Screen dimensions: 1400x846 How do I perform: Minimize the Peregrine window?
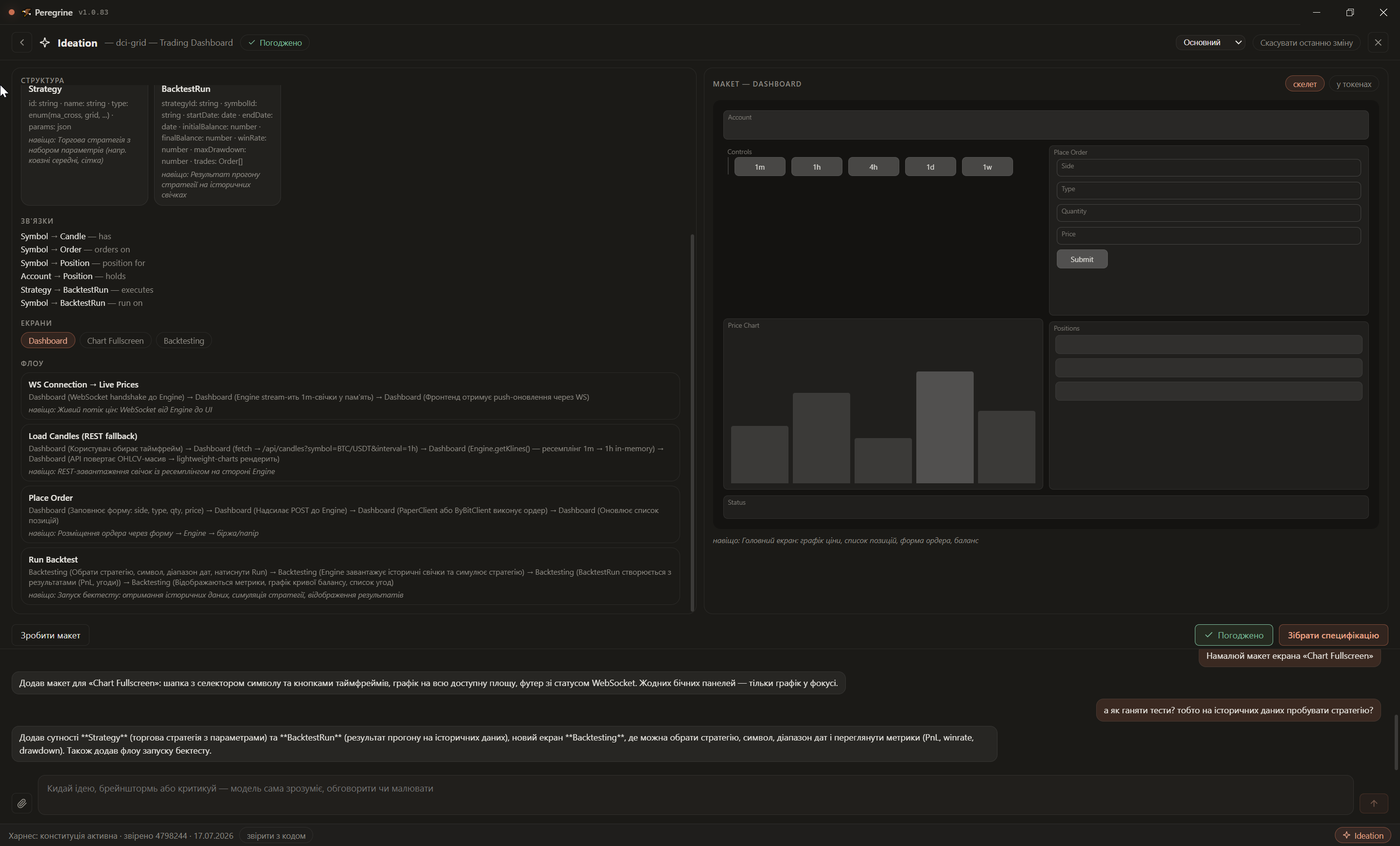coord(1316,13)
